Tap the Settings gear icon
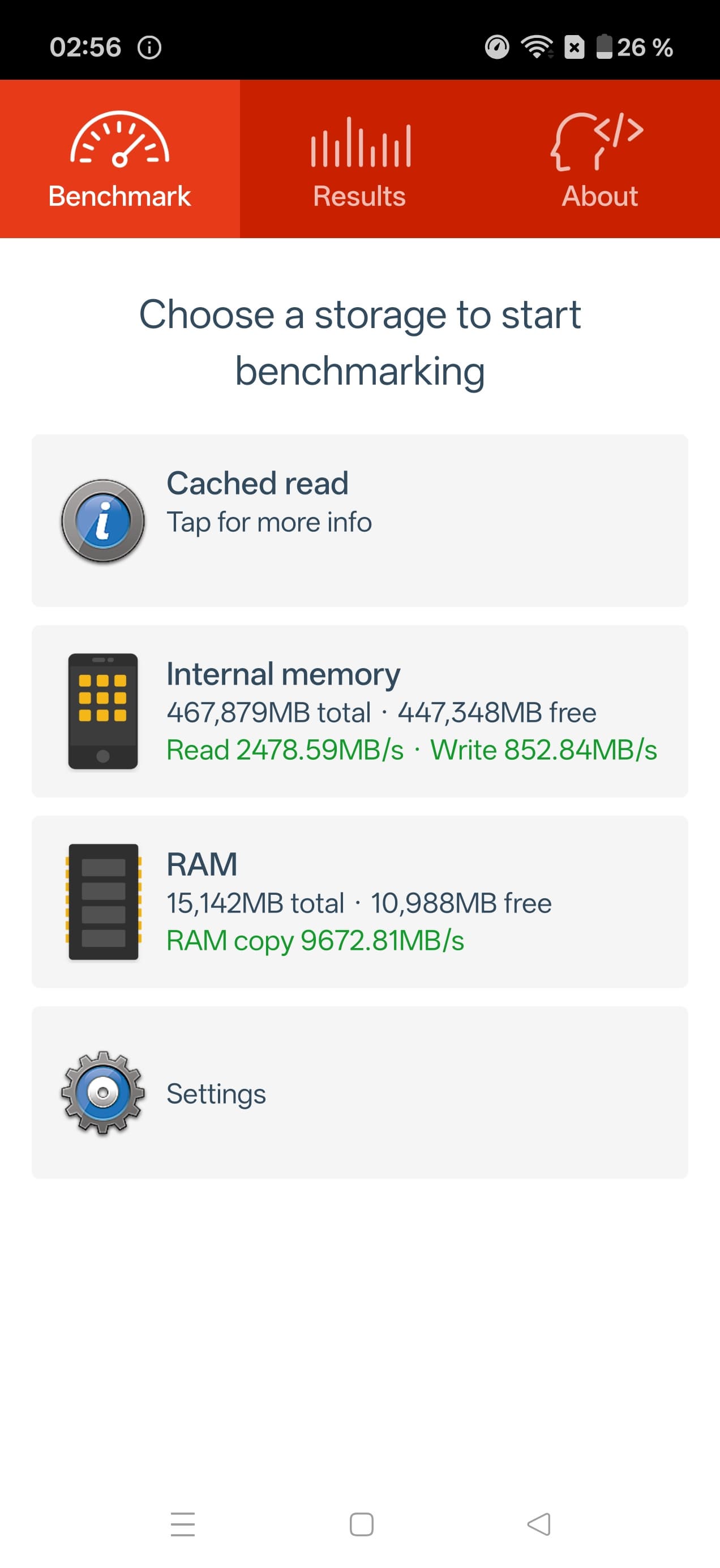 [x=103, y=1092]
